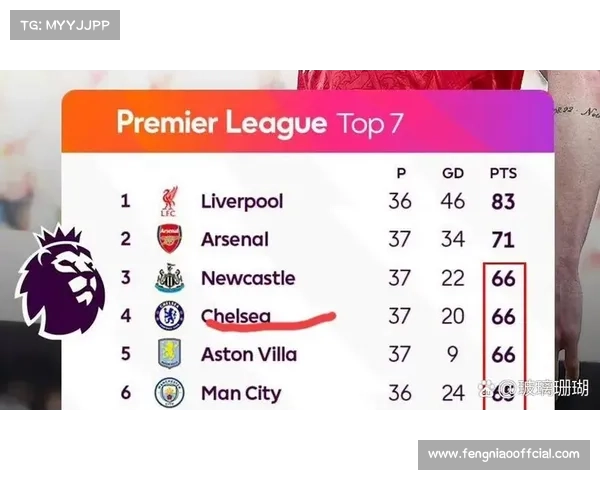Click the Man City club crest
Viewport: 600px width, 480px height.
pos(168,393)
